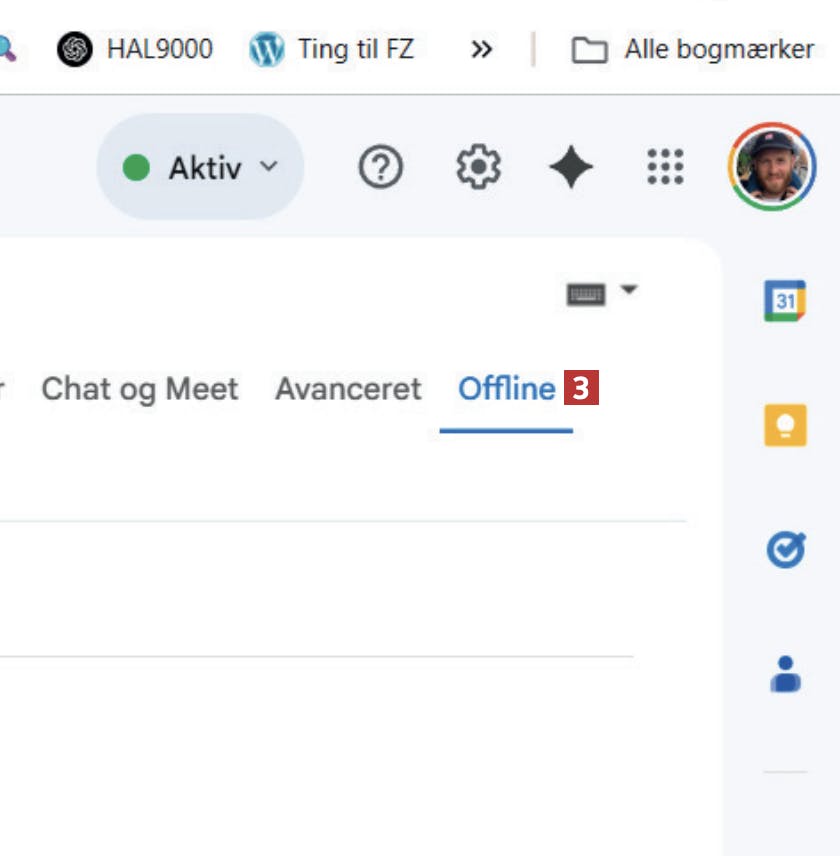
Task: Open the account profile picture
Action: 772,167
